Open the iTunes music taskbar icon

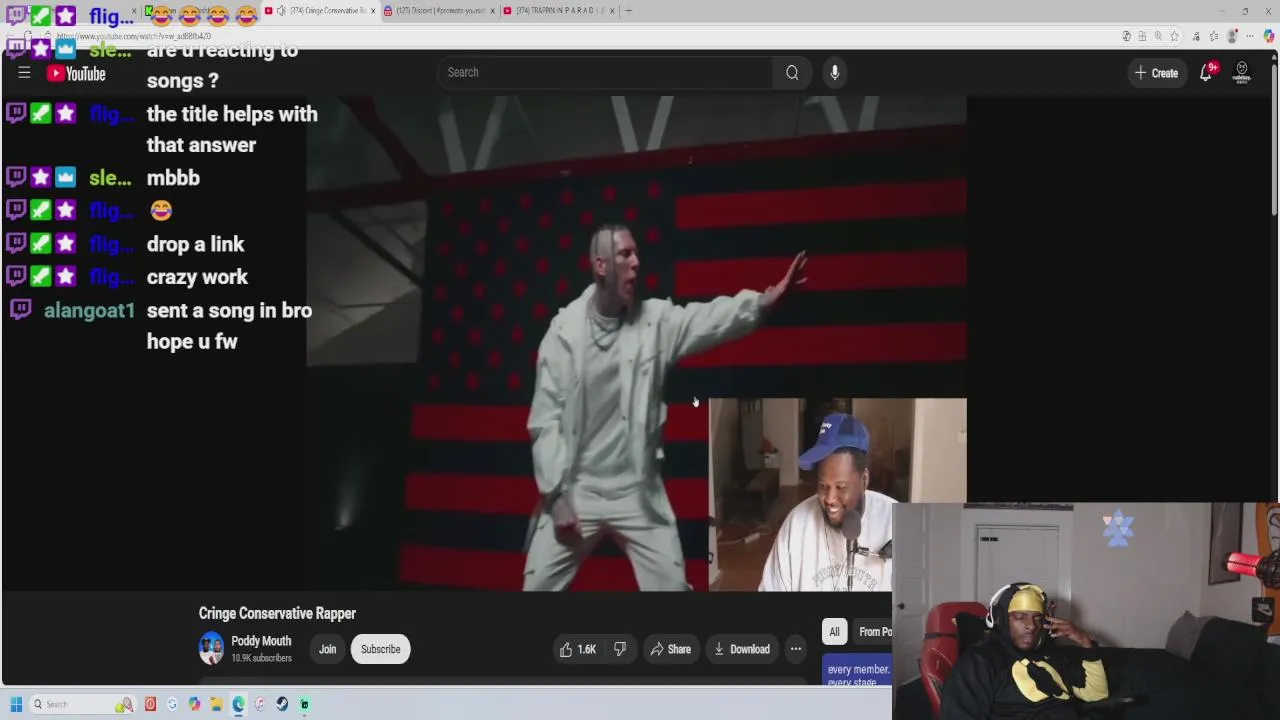(x=260, y=704)
